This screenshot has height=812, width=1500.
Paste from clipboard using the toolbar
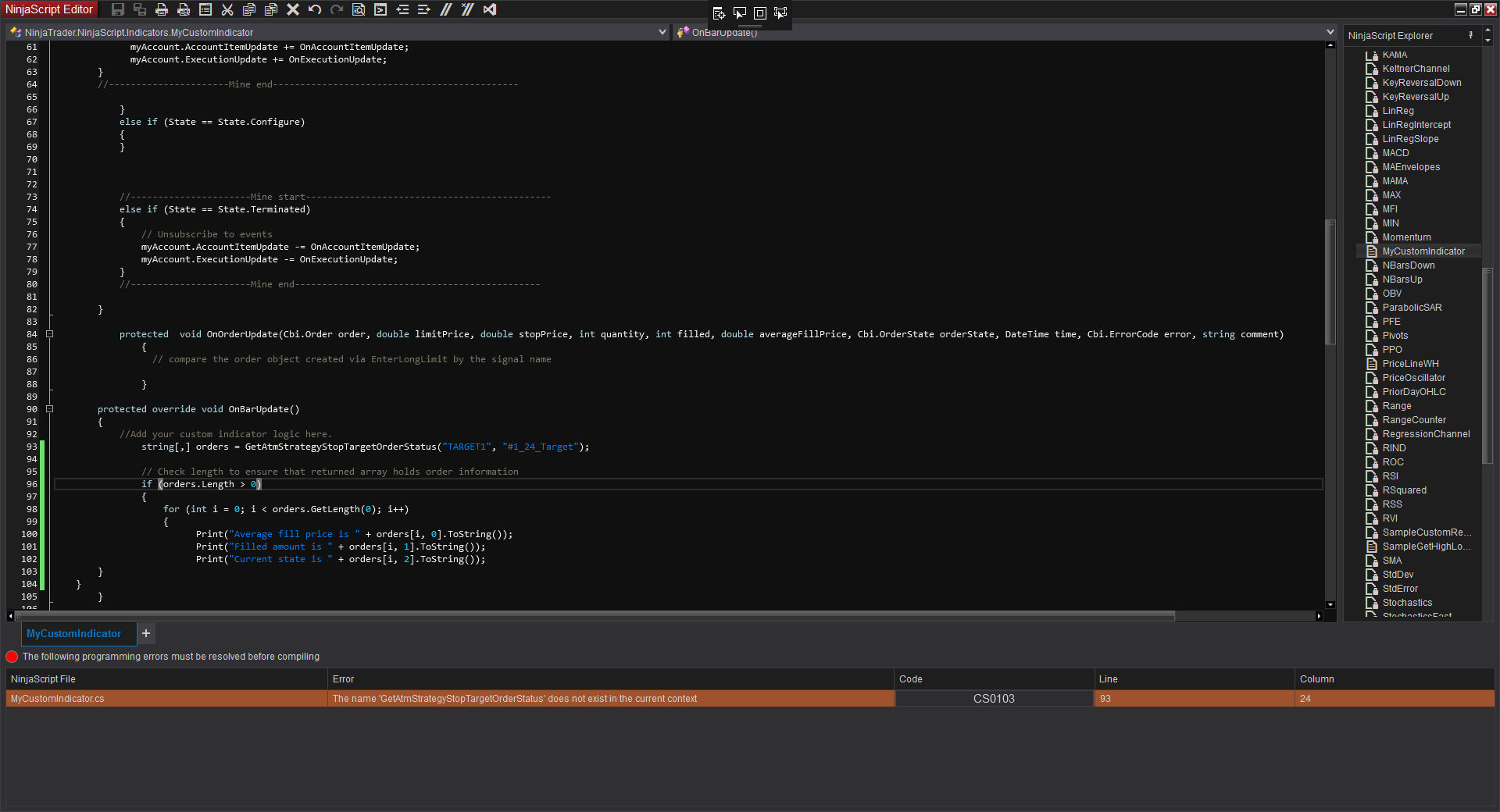[271, 9]
